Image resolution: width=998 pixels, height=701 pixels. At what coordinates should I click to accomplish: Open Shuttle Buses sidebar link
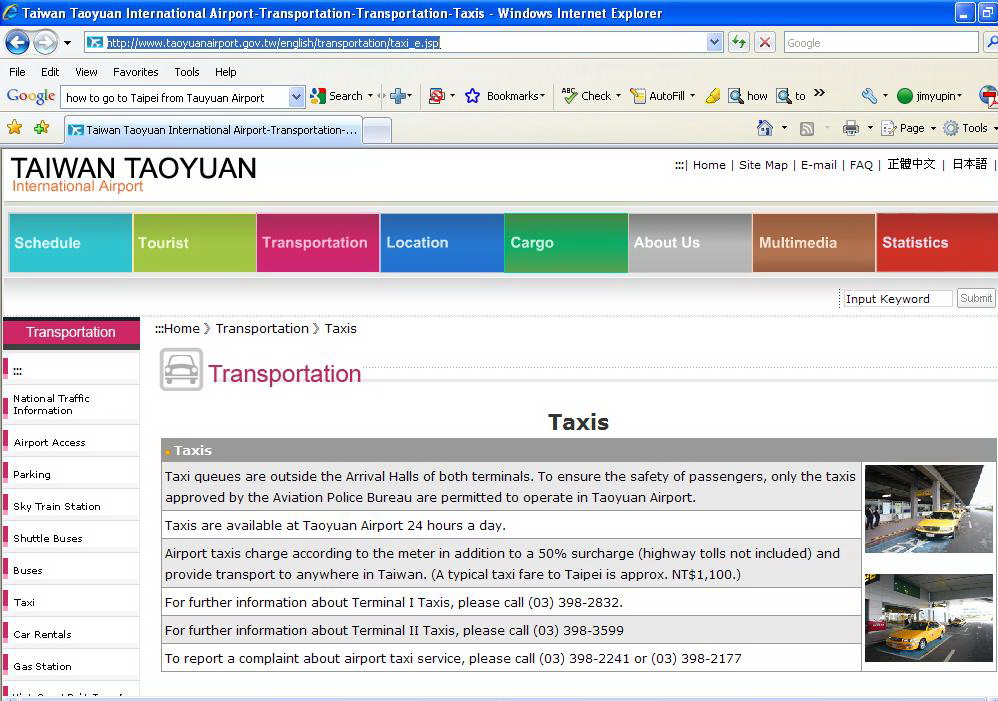pos(48,538)
